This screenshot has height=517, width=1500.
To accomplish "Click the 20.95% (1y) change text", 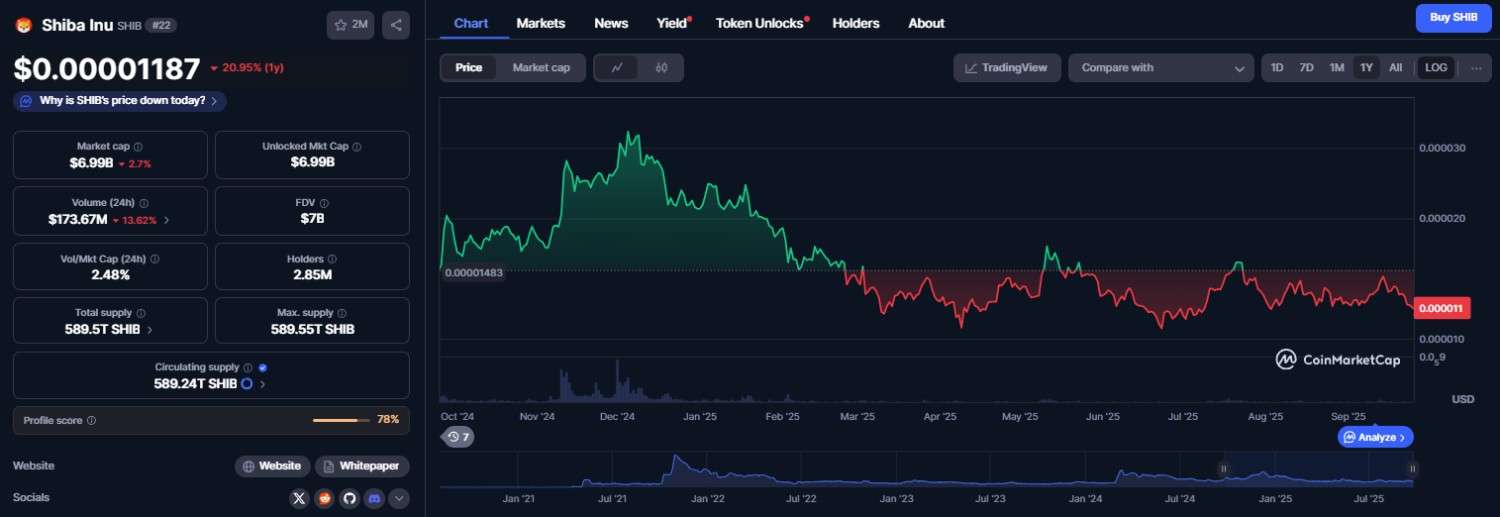I will (253, 68).
